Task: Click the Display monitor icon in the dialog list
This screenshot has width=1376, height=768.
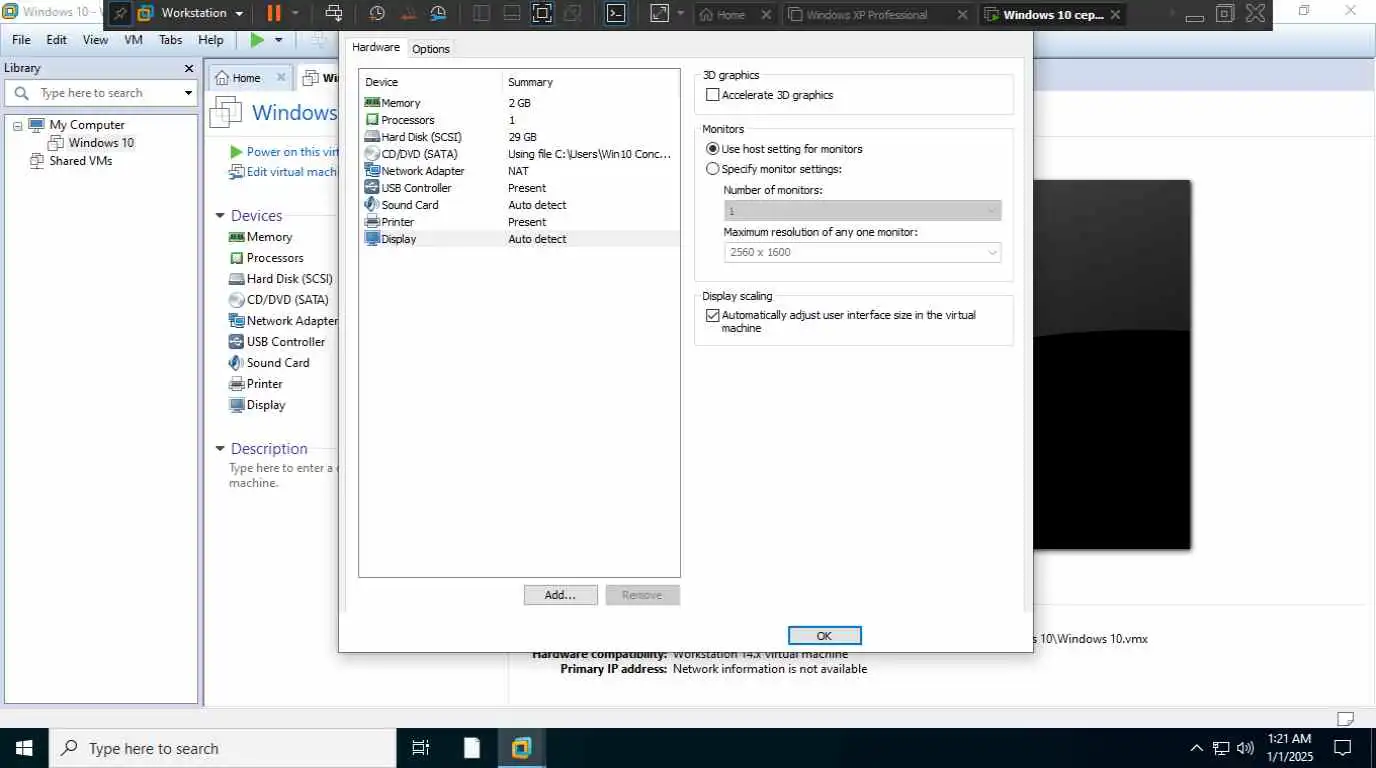Action: point(372,239)
